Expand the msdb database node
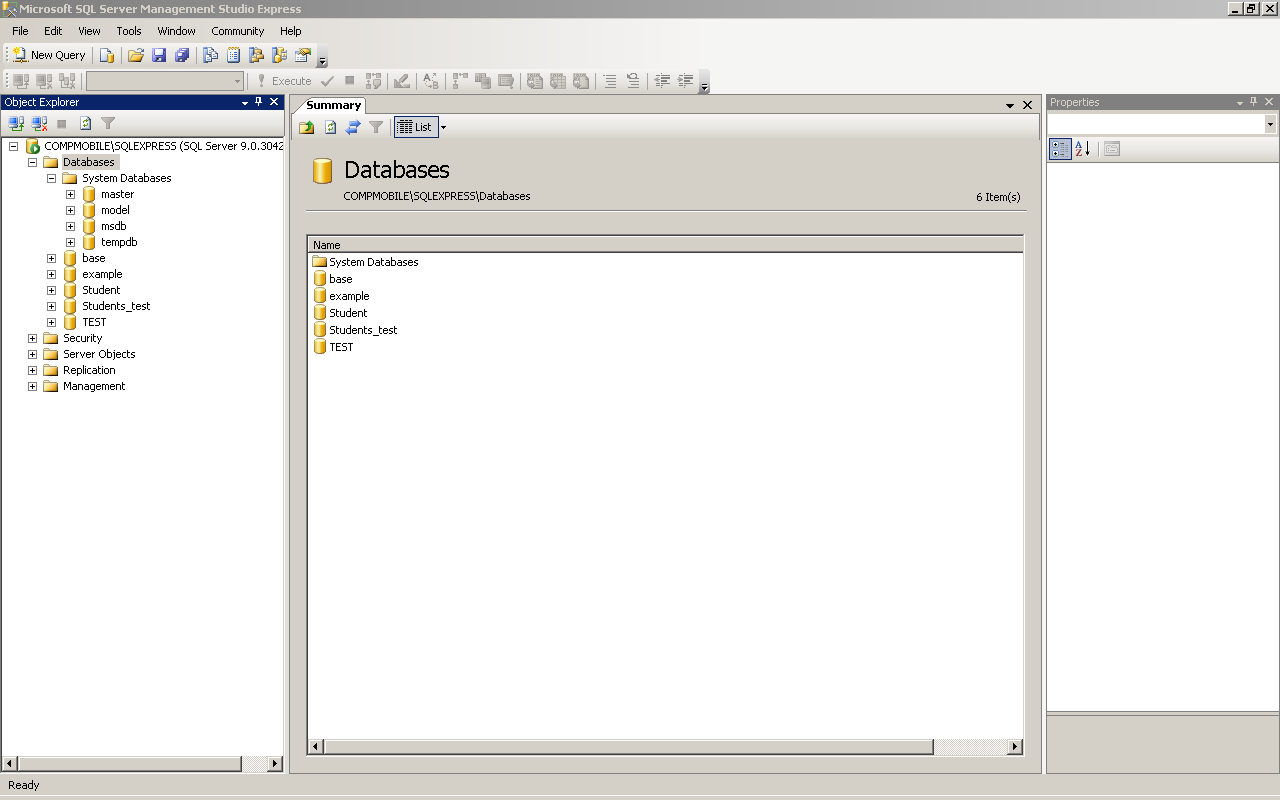Viewport: 1280px width, 800px height. pos(70,226)
